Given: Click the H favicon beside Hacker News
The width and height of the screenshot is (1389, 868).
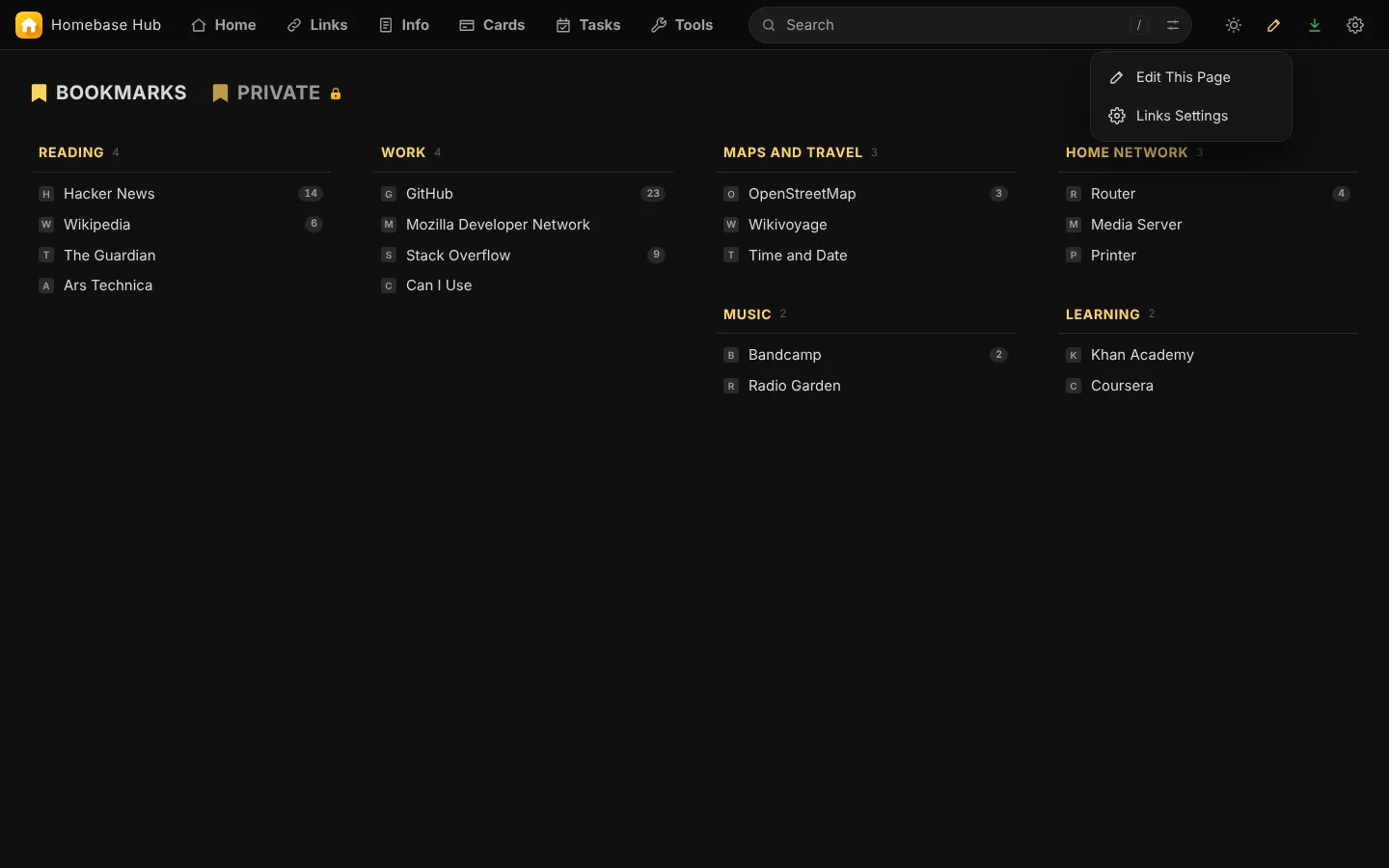Looking at the screenshot, I should (46, 194).
